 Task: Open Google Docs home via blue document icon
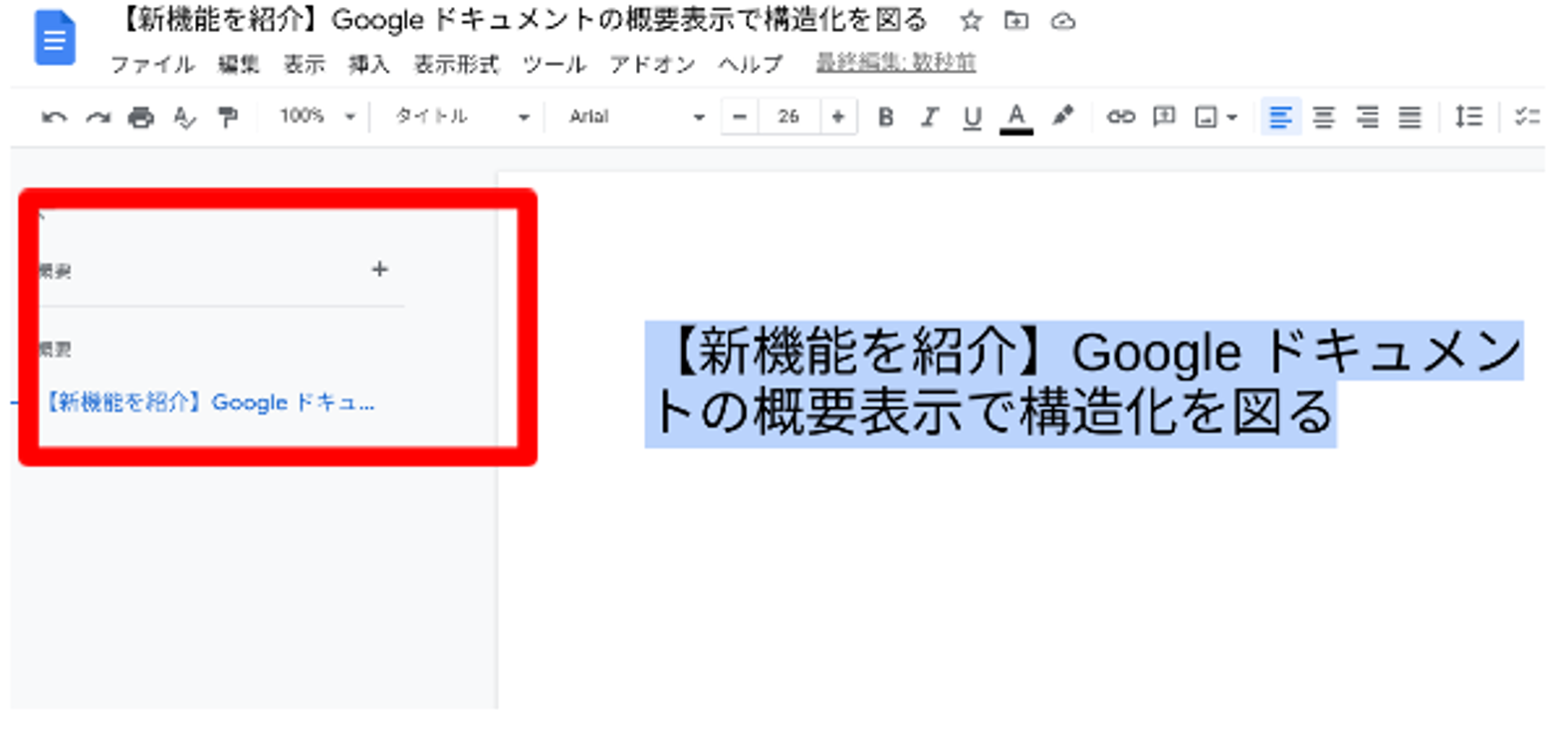[x=55, y=39]
